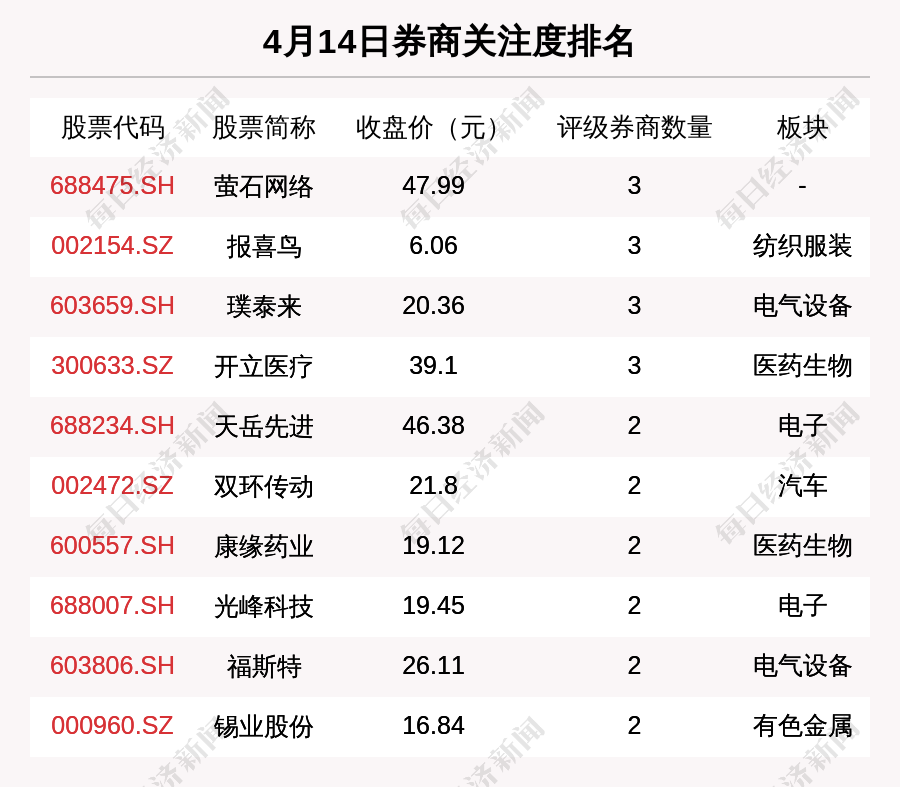
Task: Open stock code 002154.SZ
Action: (112, 246)
